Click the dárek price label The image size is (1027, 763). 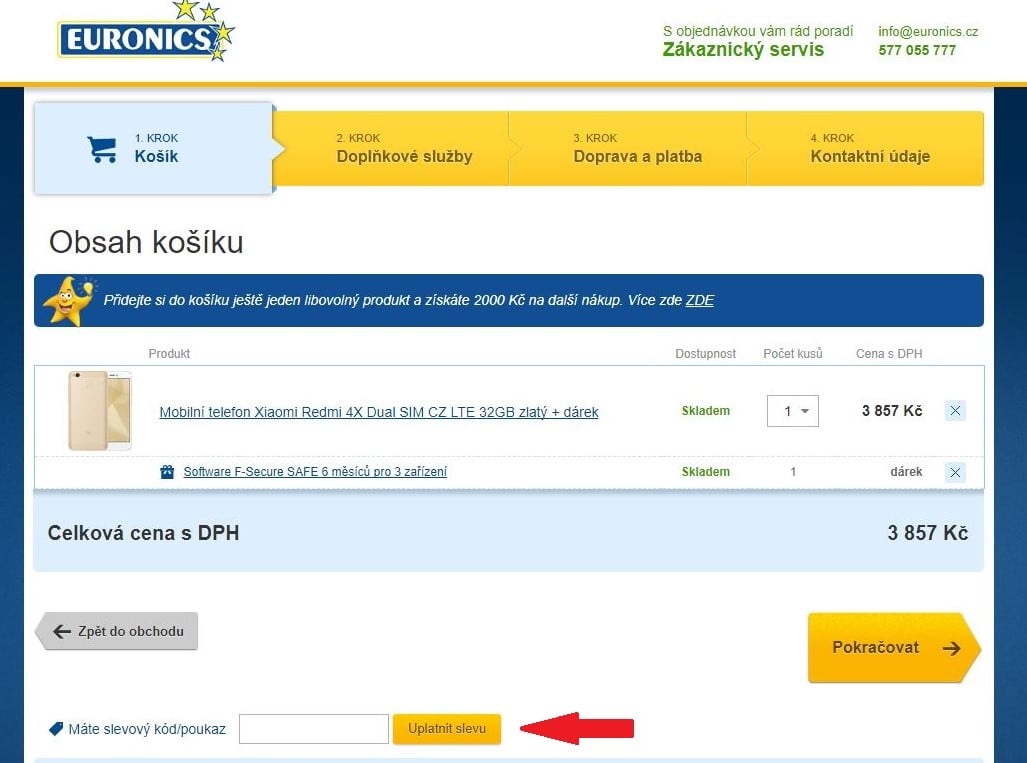(x=906, y=472)
